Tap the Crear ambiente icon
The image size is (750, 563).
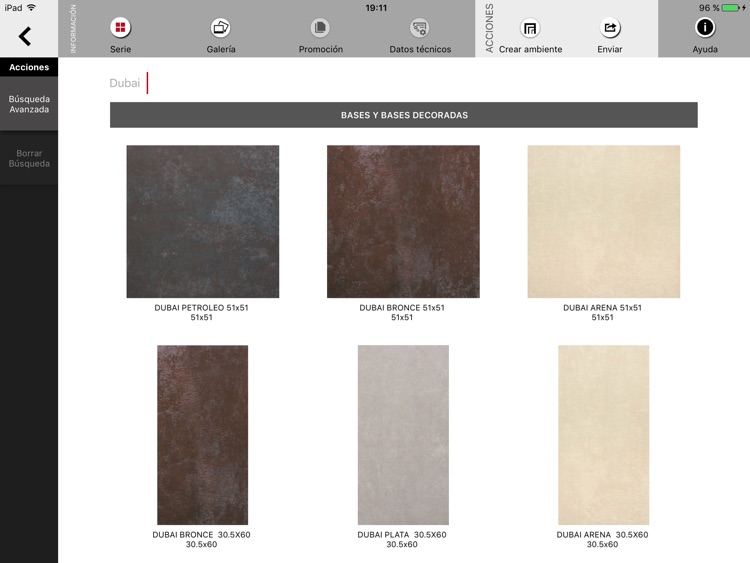530,28
